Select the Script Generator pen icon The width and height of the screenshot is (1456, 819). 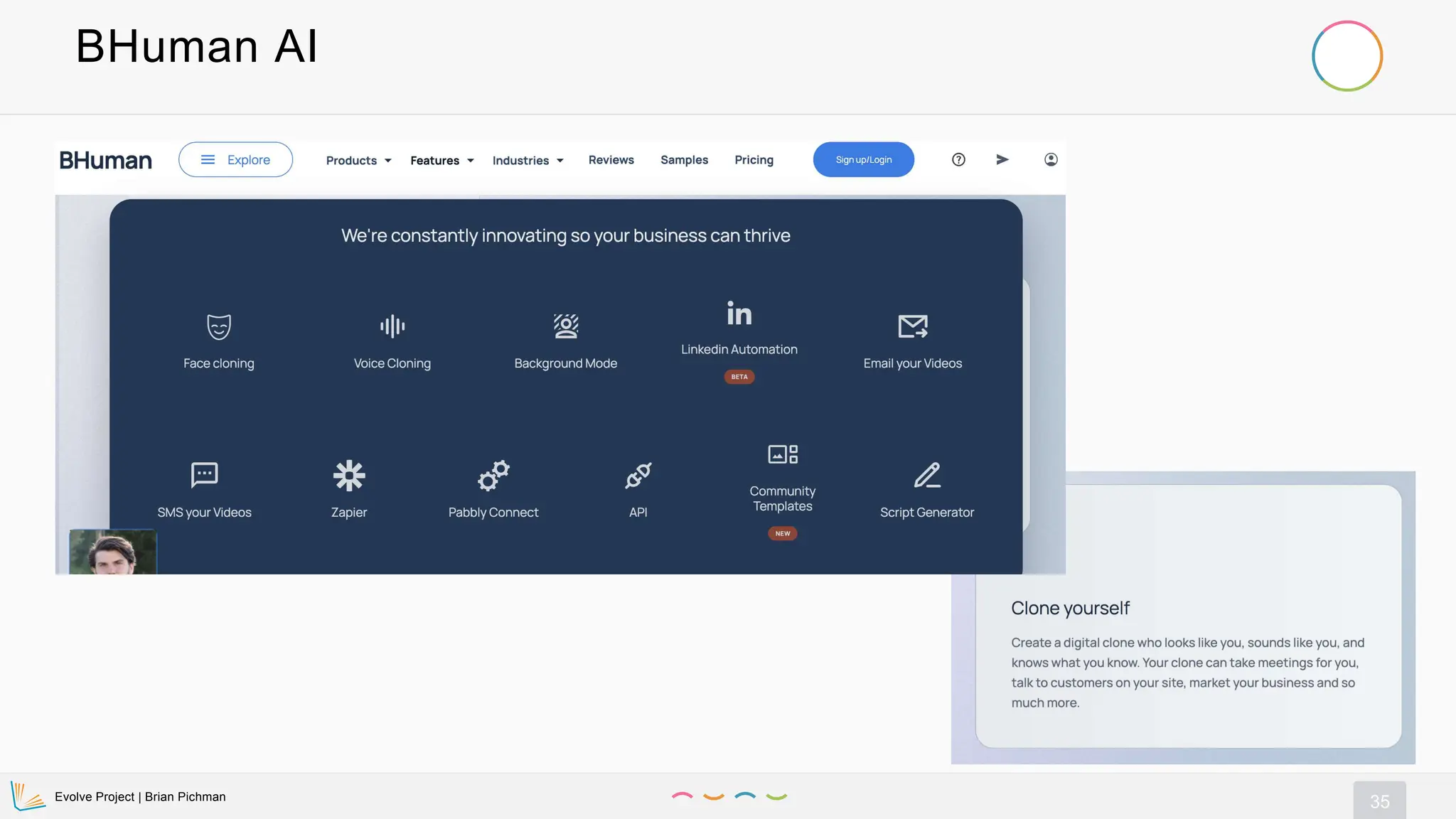(x=927, y=476)
